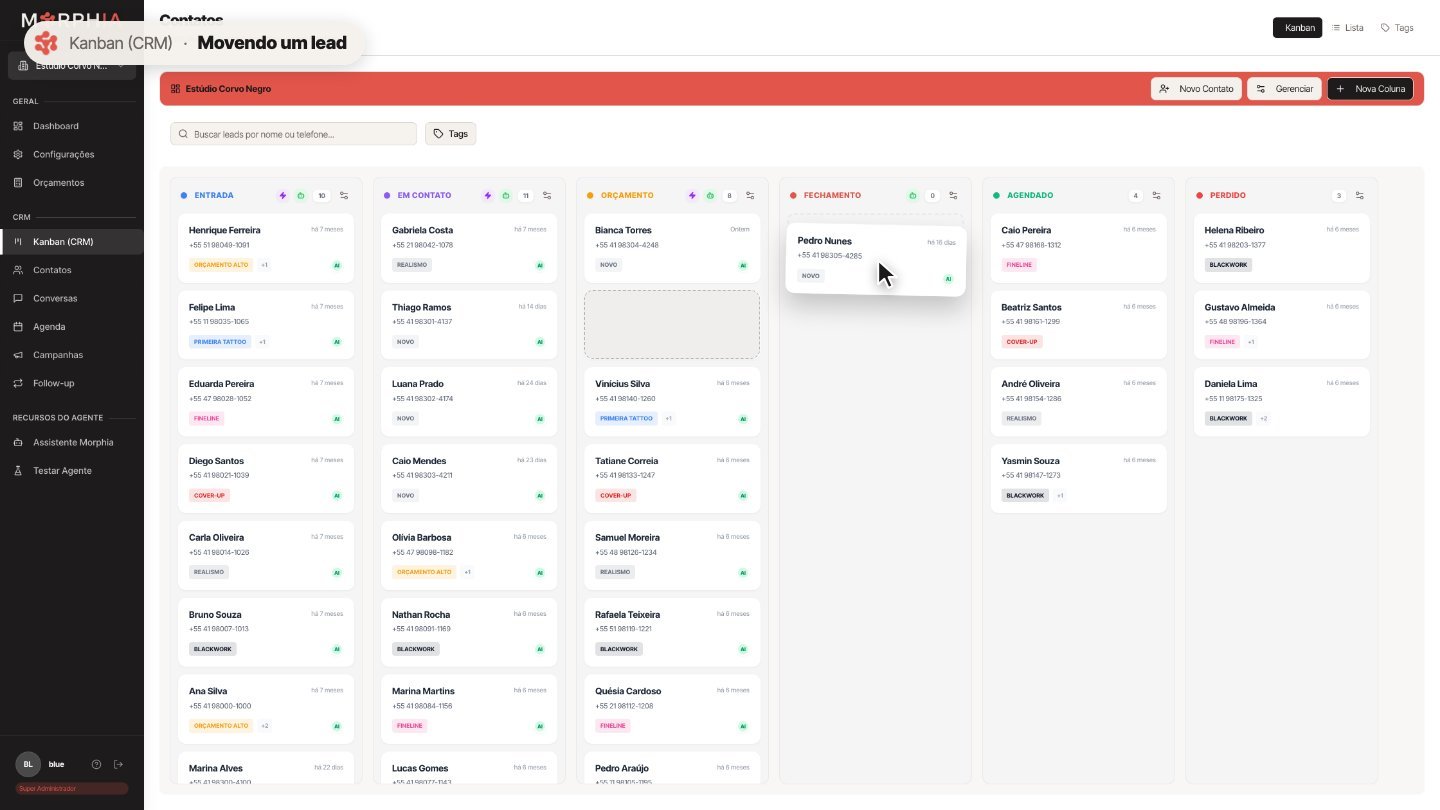Click the logout icon beside blue
The width and height of the screenshot is (1440, 810).
pyautogui.click(x=118, y=764)
